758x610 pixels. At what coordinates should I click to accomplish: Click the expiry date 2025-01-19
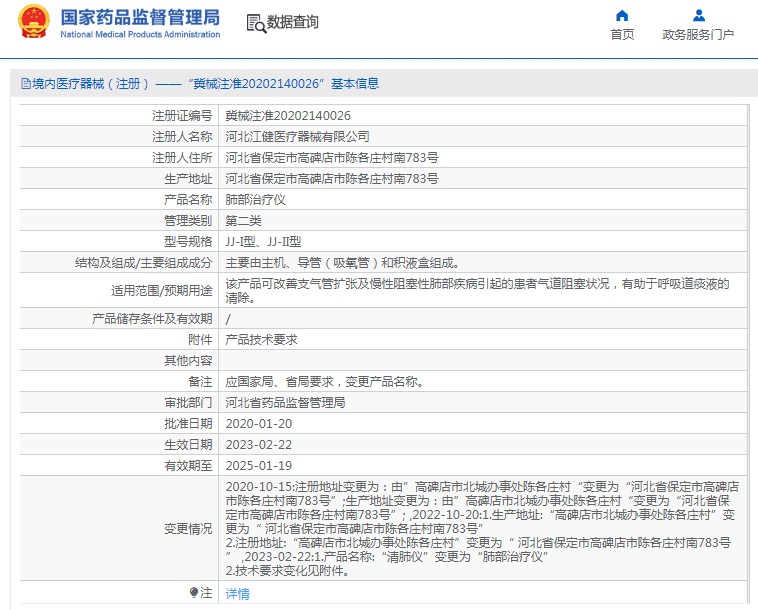click(258, 465)
